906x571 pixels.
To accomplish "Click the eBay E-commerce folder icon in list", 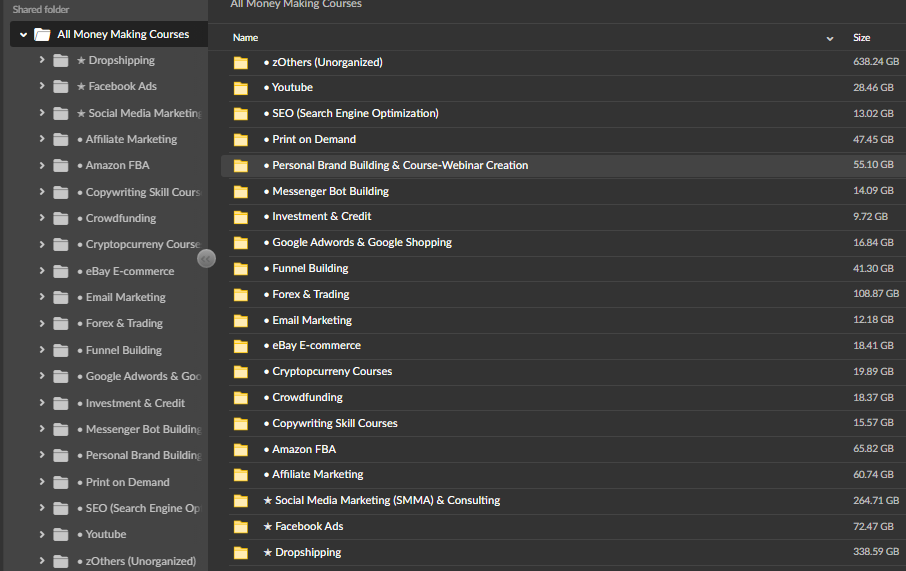I will tap(241, 346).
